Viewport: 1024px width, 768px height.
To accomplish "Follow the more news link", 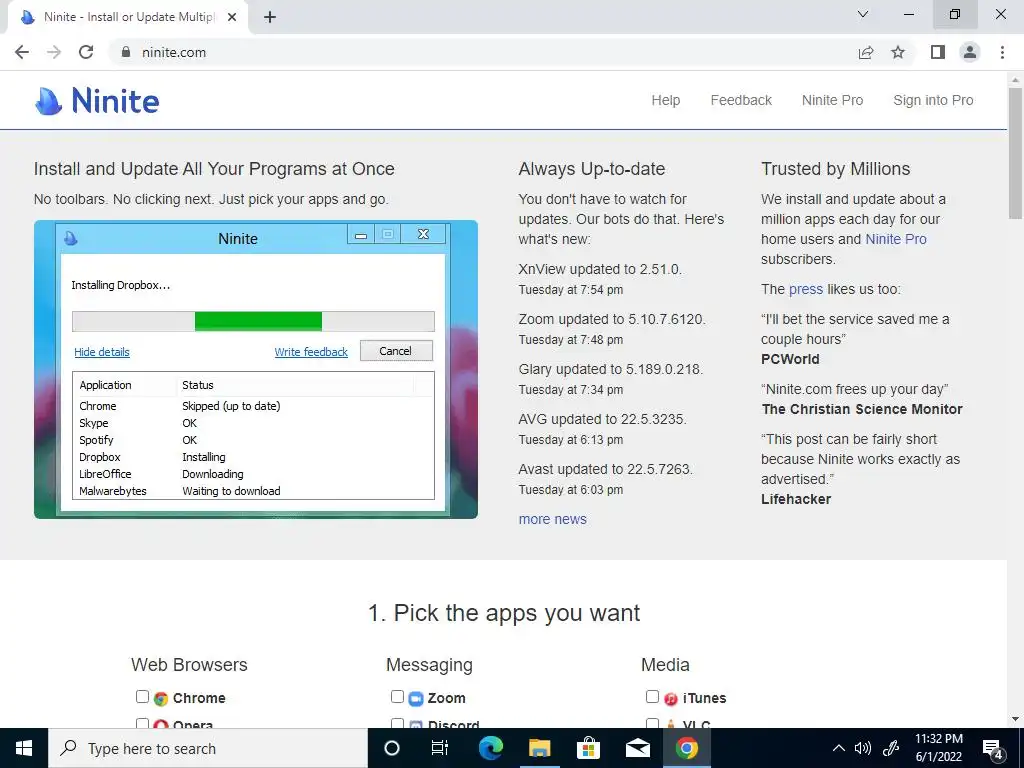I will 552,519.
